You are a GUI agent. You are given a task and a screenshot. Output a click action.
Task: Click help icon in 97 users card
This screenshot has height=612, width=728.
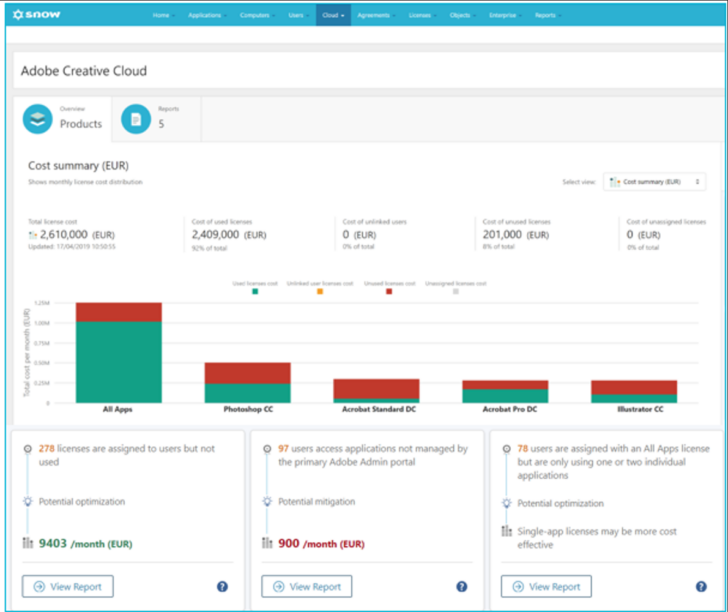(462, 586)
